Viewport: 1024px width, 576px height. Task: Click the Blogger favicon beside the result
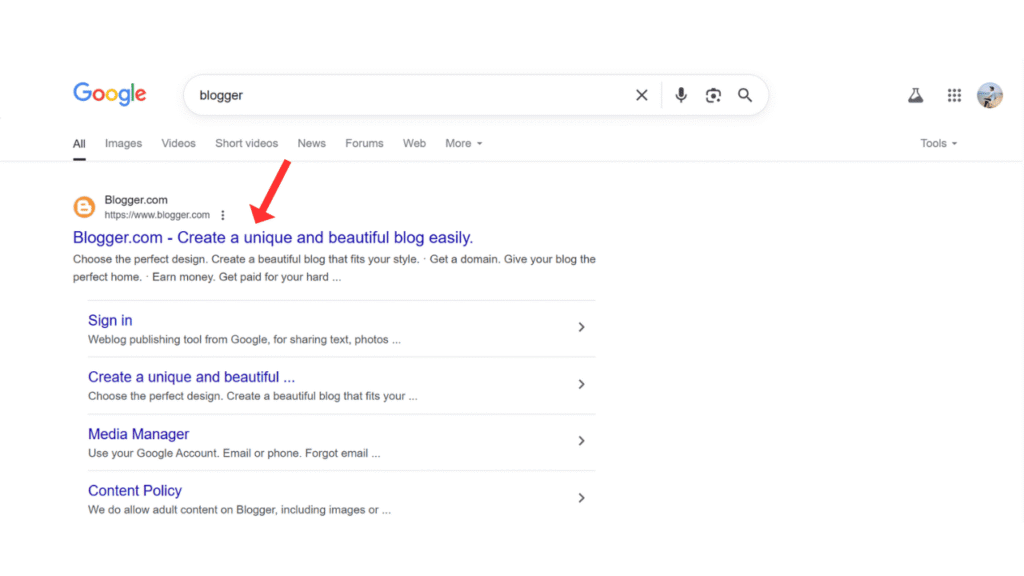pos(84,207)
